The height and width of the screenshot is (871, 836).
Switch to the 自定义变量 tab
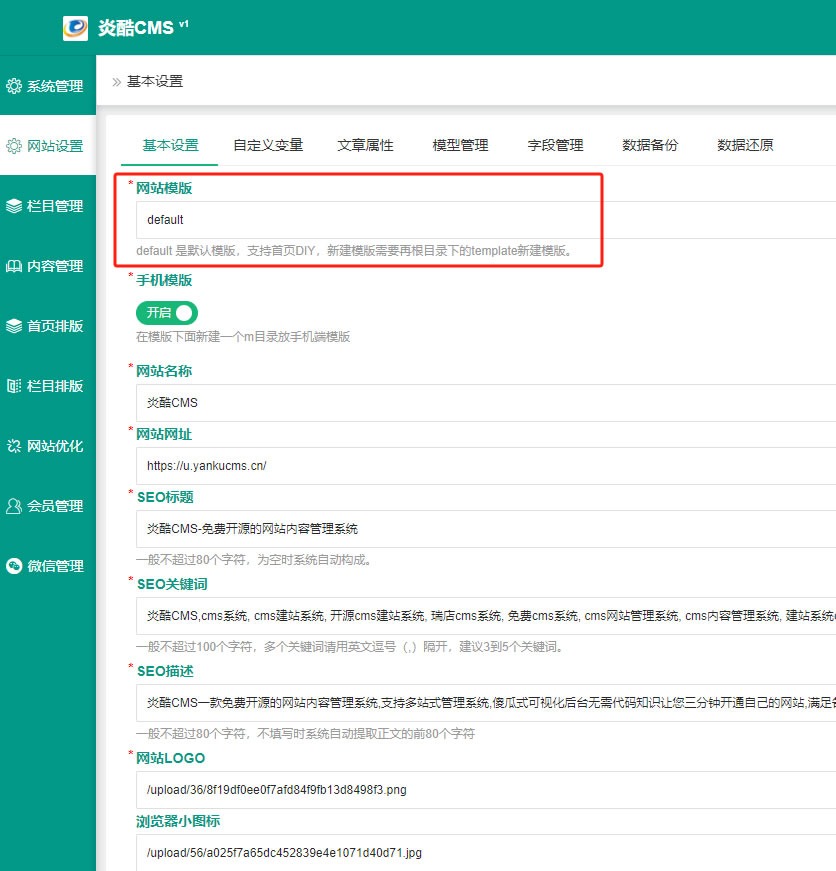click(268, 146)
